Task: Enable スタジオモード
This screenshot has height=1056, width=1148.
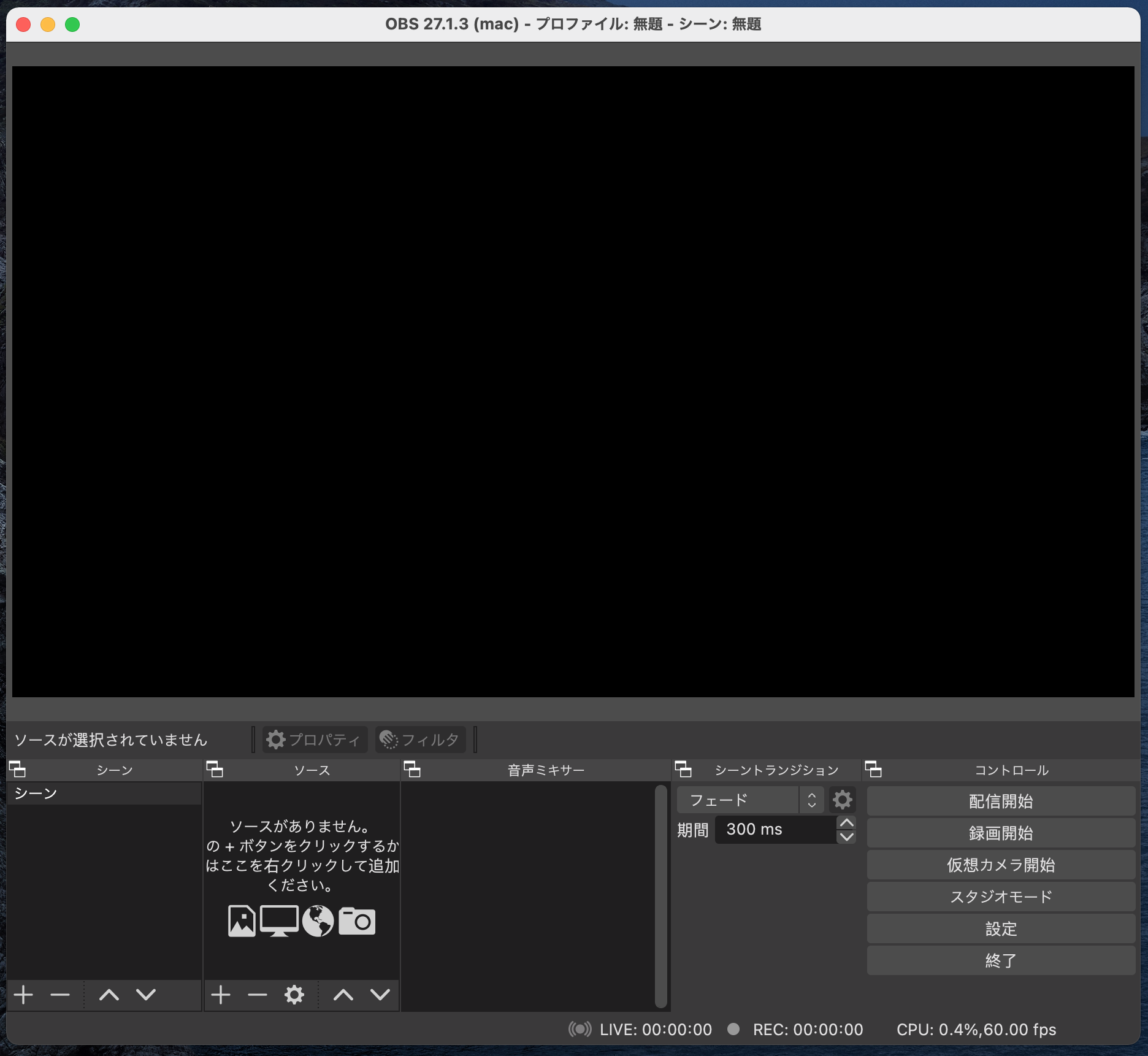Action: tap(1001, 897)
